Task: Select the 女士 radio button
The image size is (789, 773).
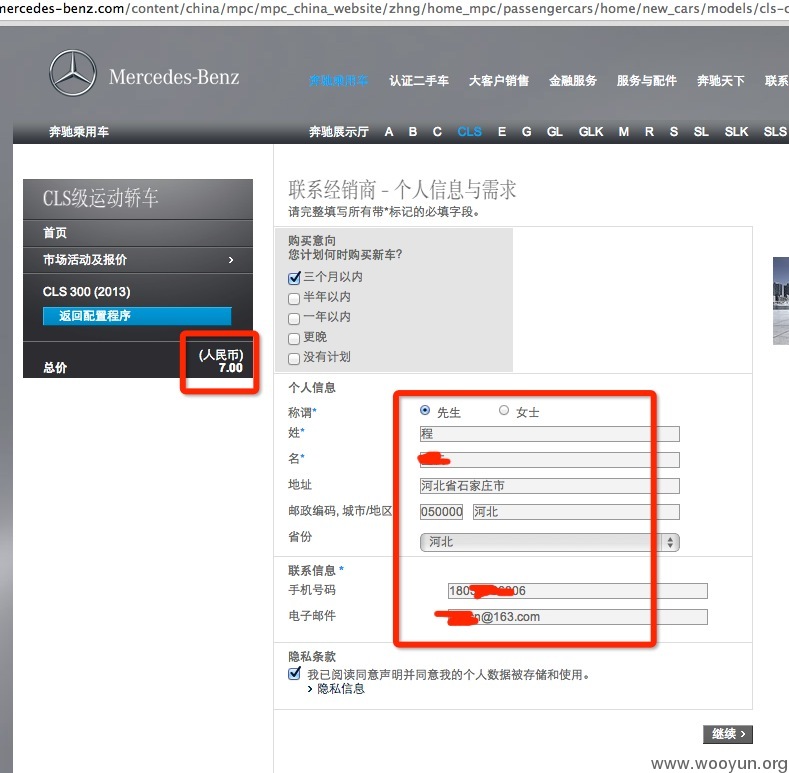Action: click(x=504, y=410)
